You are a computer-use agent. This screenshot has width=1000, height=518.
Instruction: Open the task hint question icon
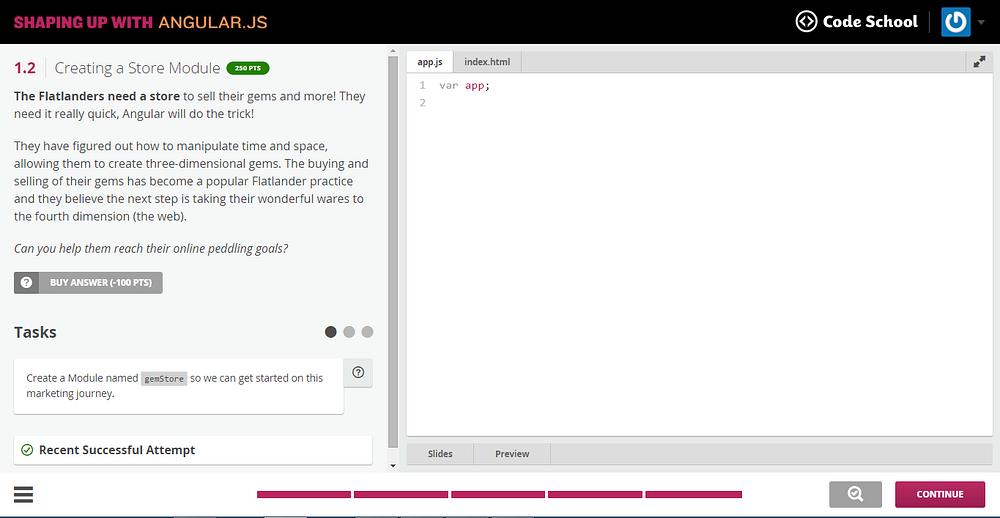coord(358,373)
